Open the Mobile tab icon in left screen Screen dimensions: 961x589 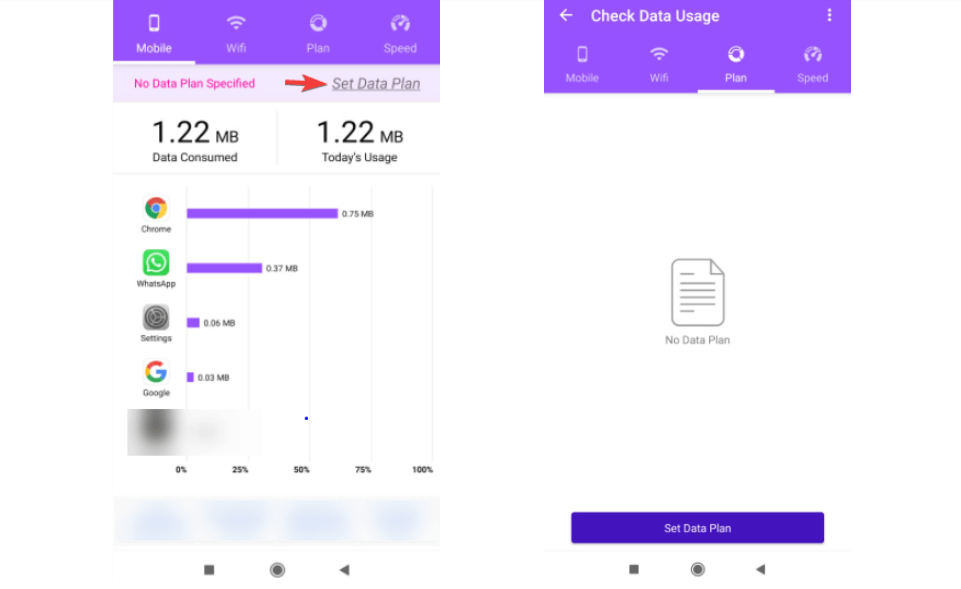point(154,23)
